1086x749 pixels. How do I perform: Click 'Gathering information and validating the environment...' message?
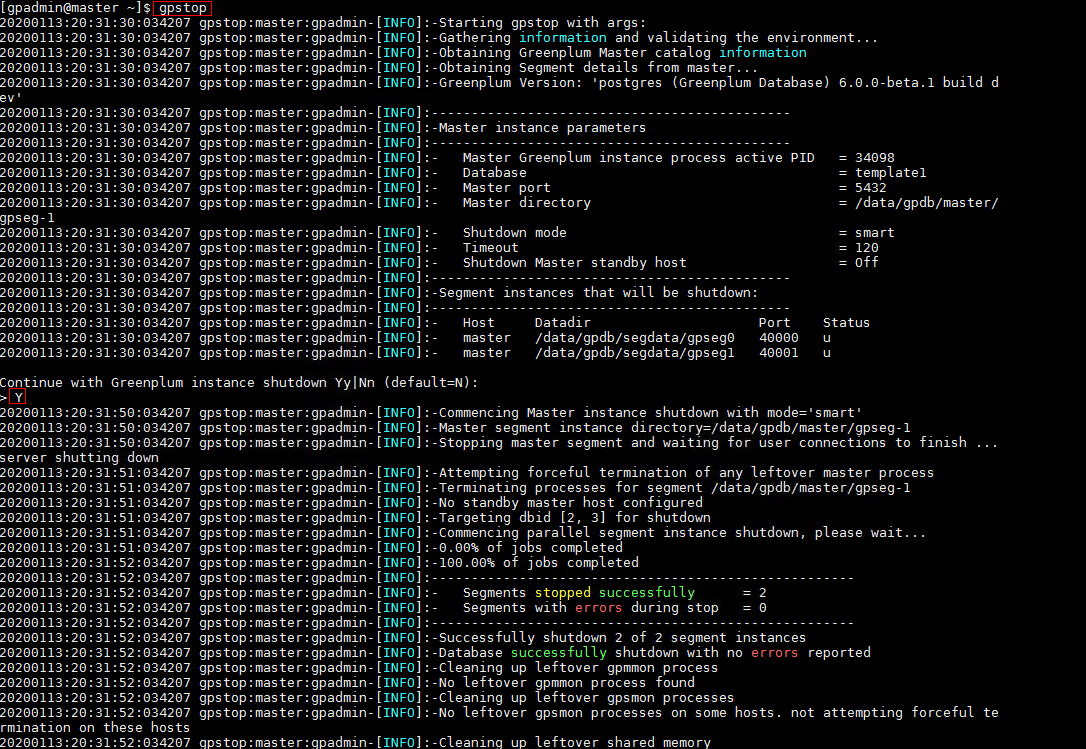[x=658, y=38]
